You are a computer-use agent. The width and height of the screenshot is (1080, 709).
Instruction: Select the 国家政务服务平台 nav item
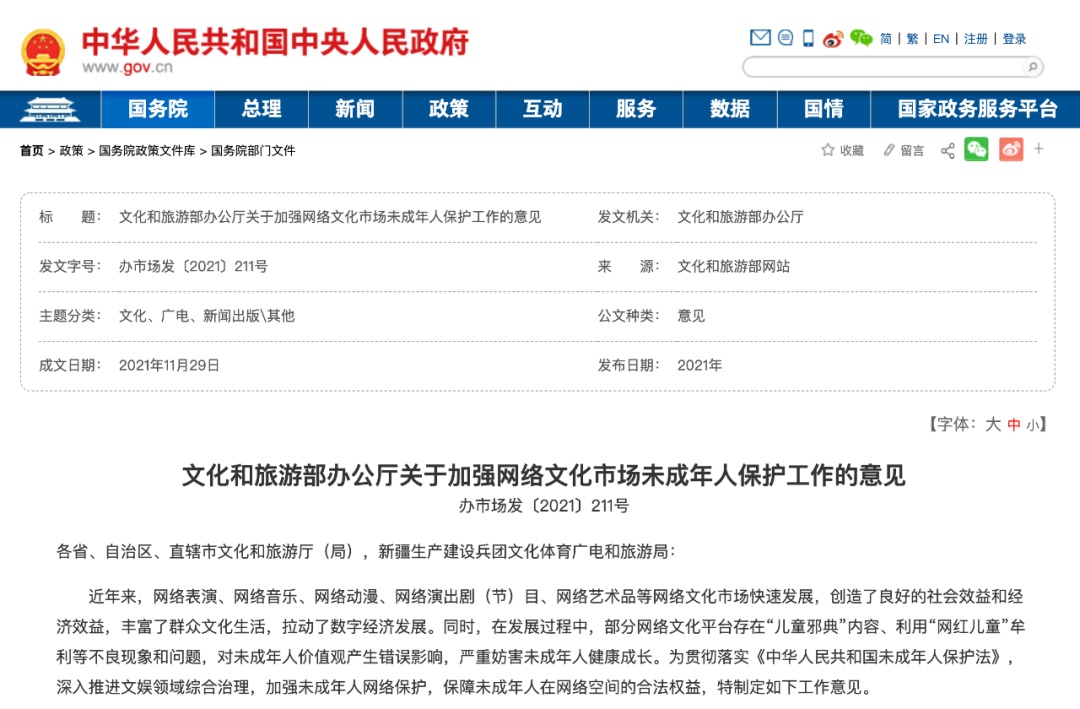pyautogui.click(x=976, y=109)
